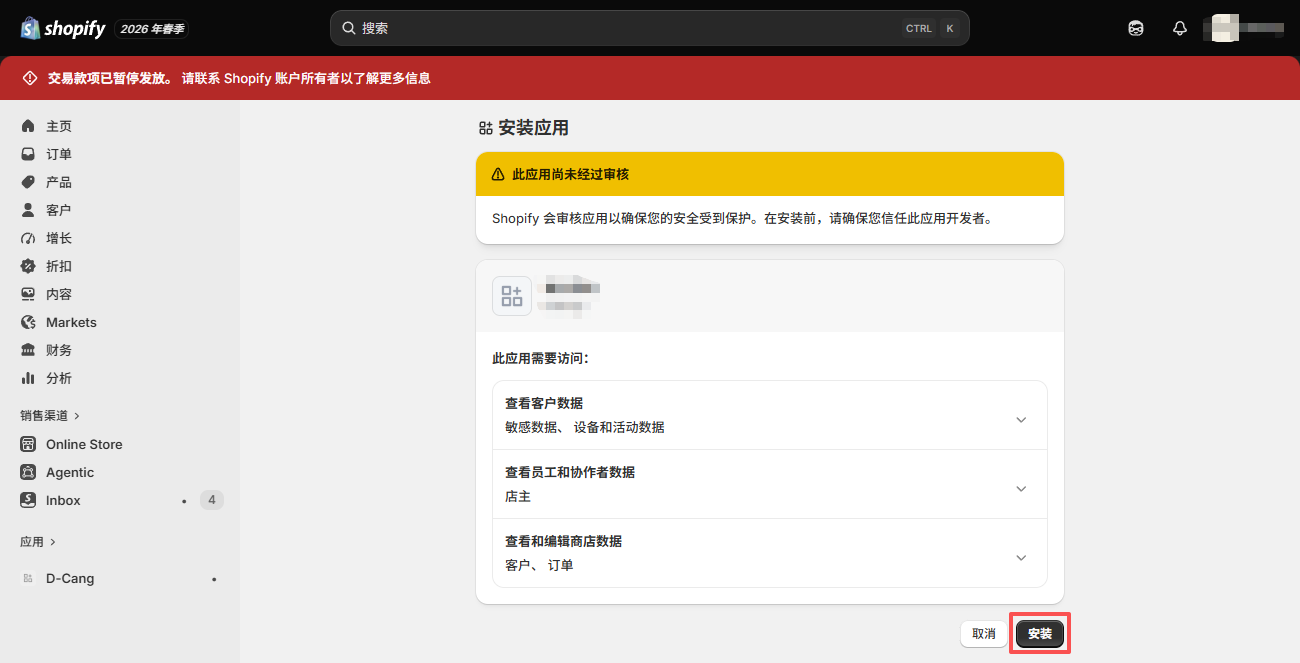
Task: Click the D-Cang app icon
Action: [x=28, y=578]
